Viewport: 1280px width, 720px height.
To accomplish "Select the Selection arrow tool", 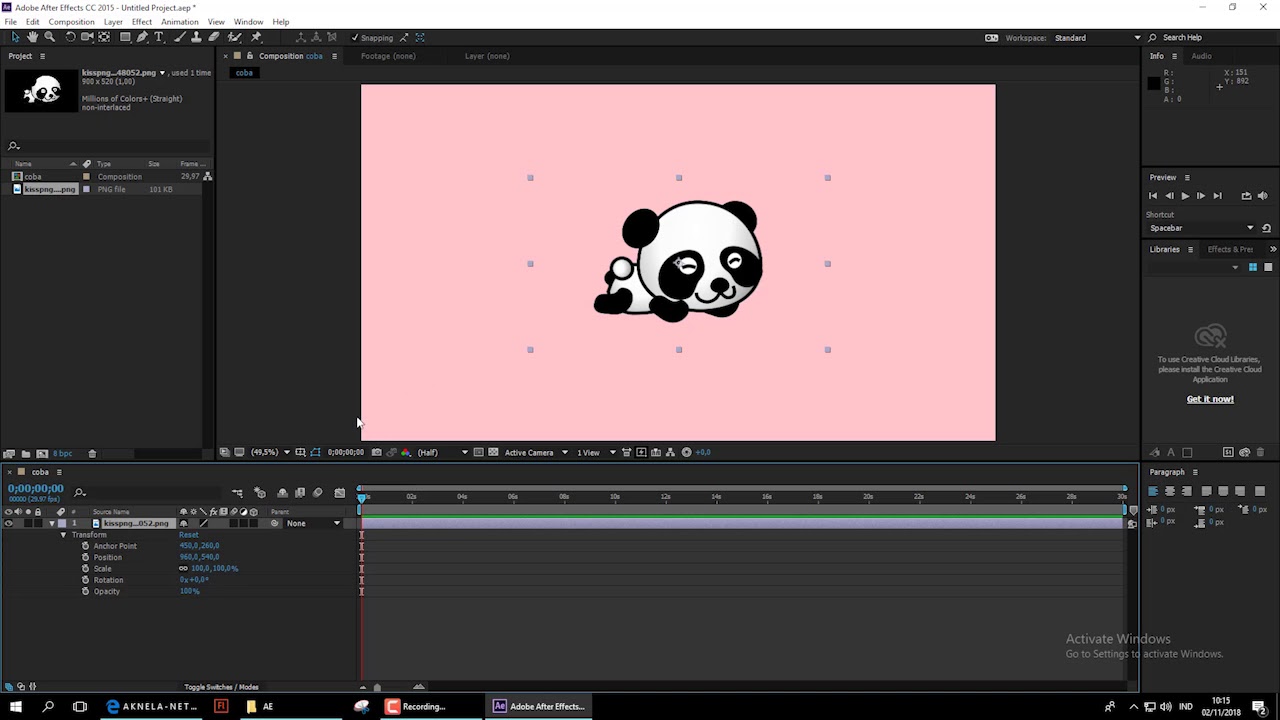I will coord(15,37).
